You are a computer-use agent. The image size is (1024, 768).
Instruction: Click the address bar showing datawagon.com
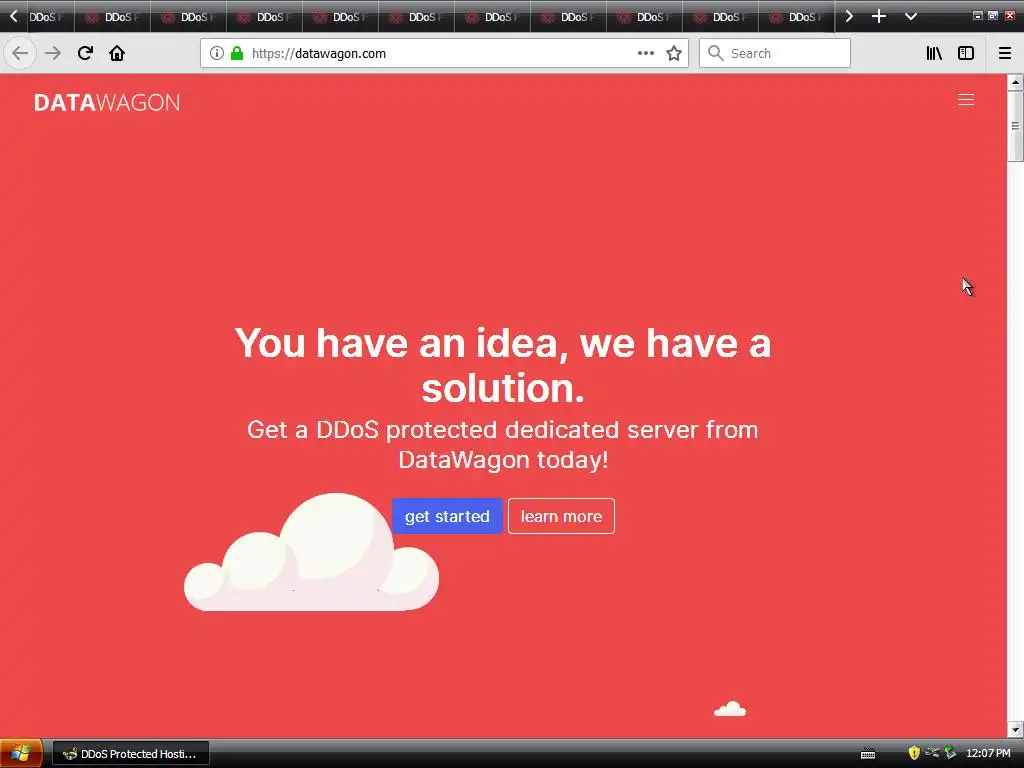pyautogui.click(x=444, y=53)
